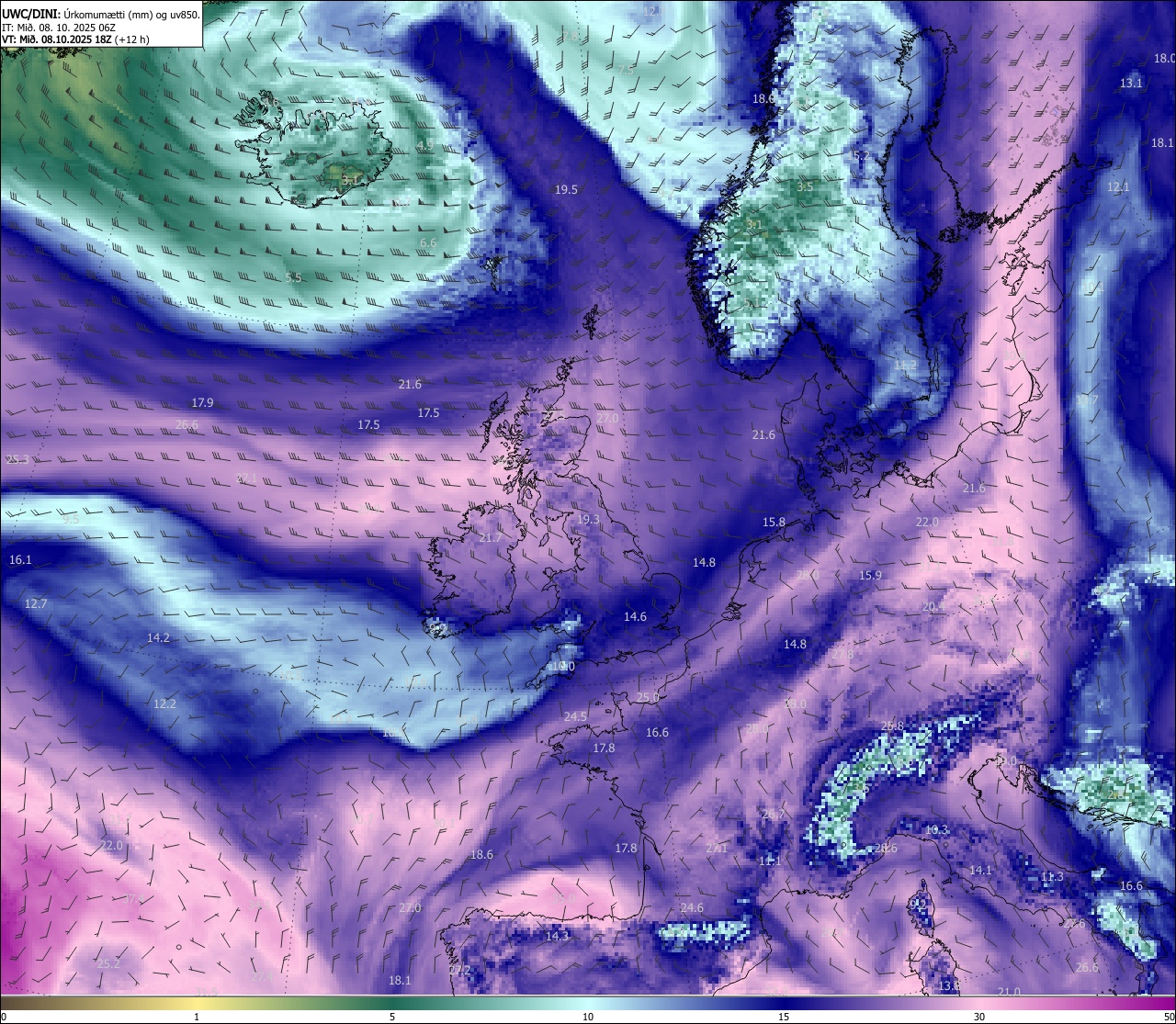Viewport: 1176px width, 1024px height.
Task: Click the 19.5 value on the map
Action: [566, 190]
